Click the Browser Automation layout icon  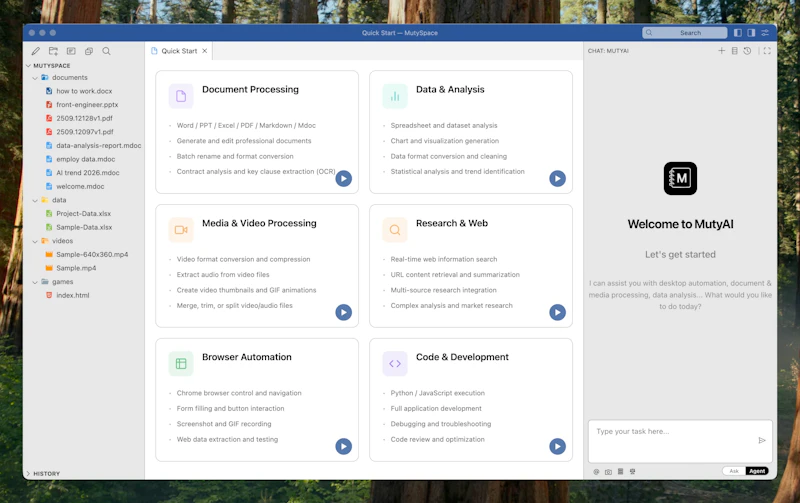tap(181, 364)
